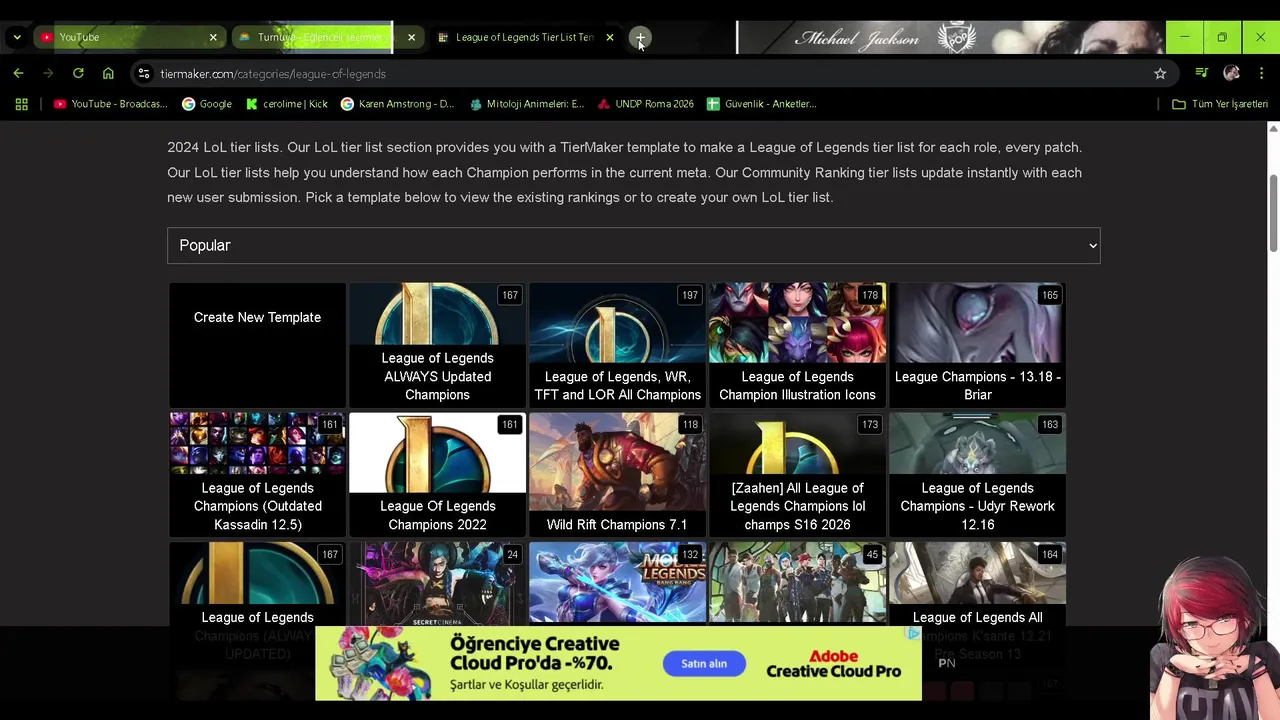Viewport: 1280px width, 720px height.
Task: Click the page vertical scrollbar thumb
Action: [1273, 213]
